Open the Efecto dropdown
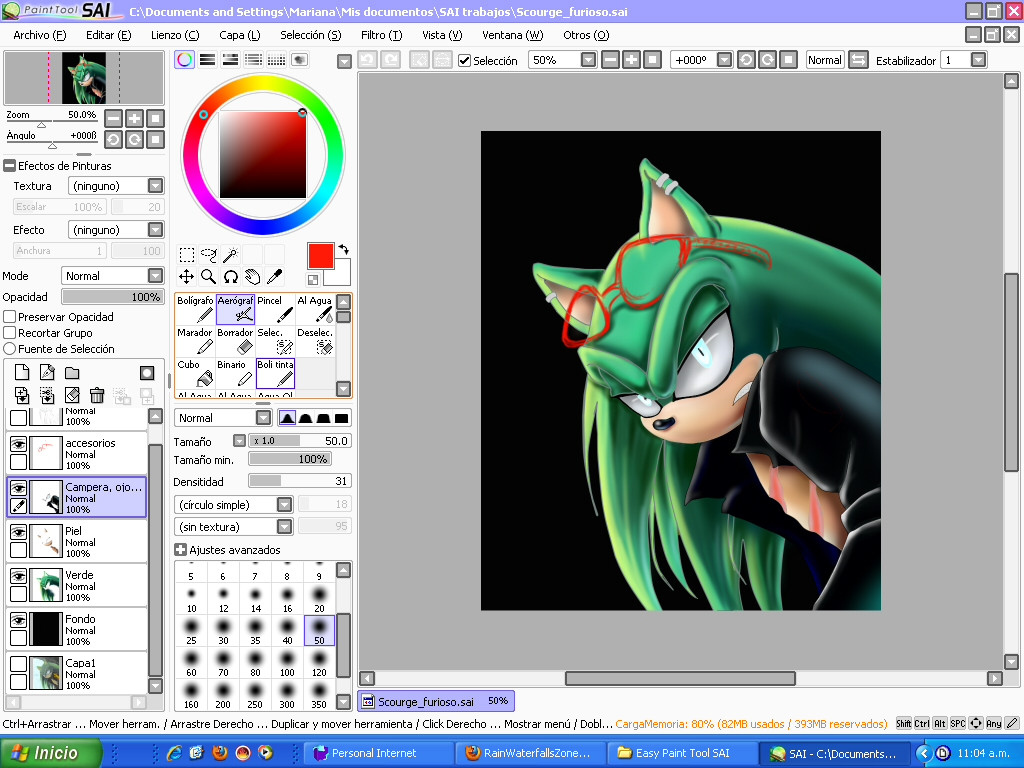 155,230
